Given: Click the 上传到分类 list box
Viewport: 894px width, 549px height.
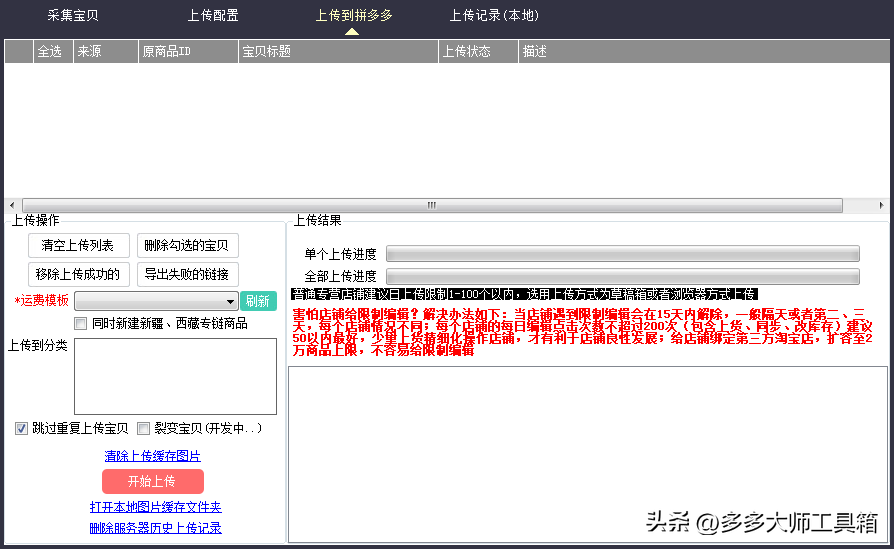Looking at the screenshot, I should coord(176,376).
